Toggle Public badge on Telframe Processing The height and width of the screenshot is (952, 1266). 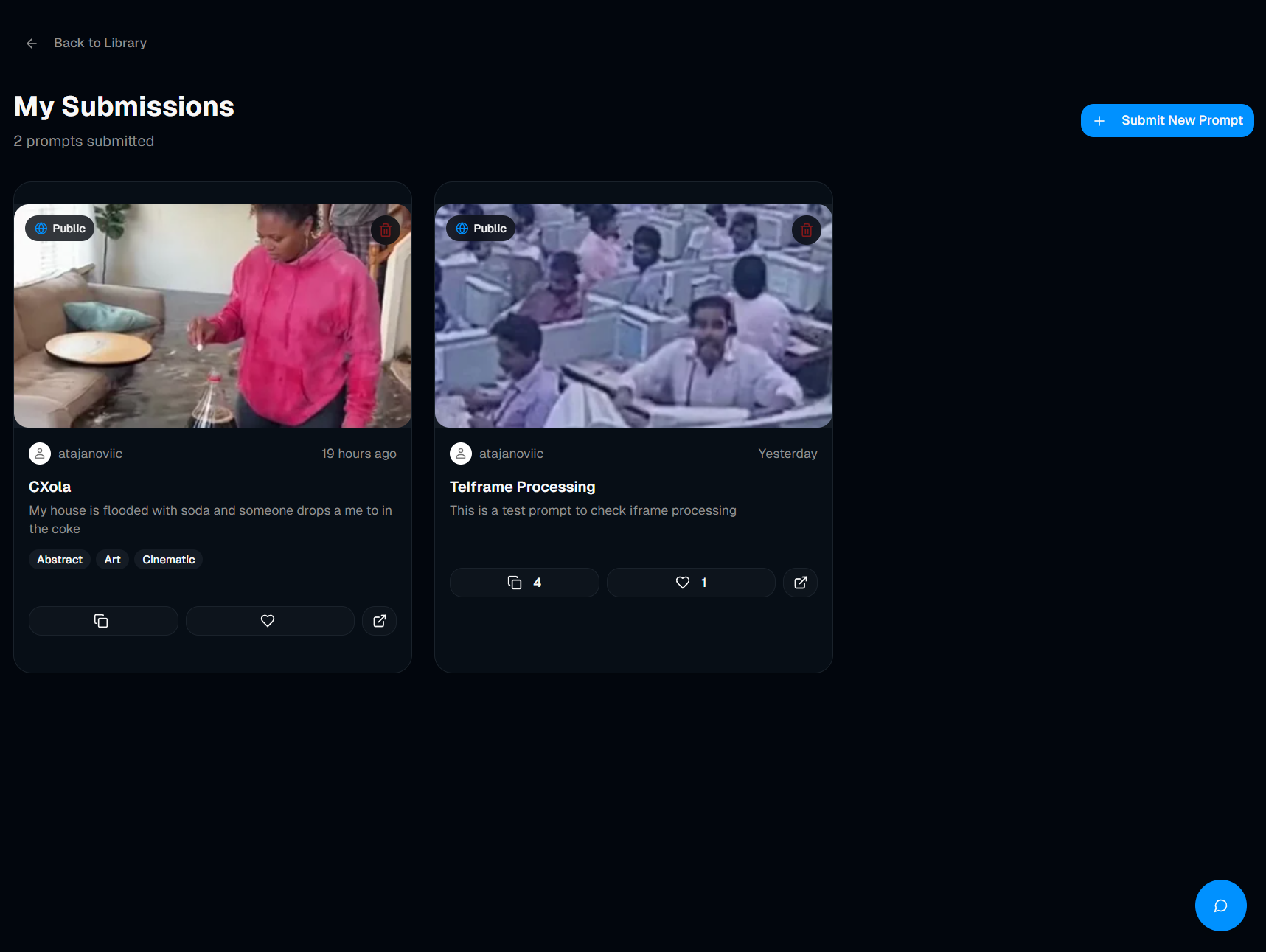point(481,229)
